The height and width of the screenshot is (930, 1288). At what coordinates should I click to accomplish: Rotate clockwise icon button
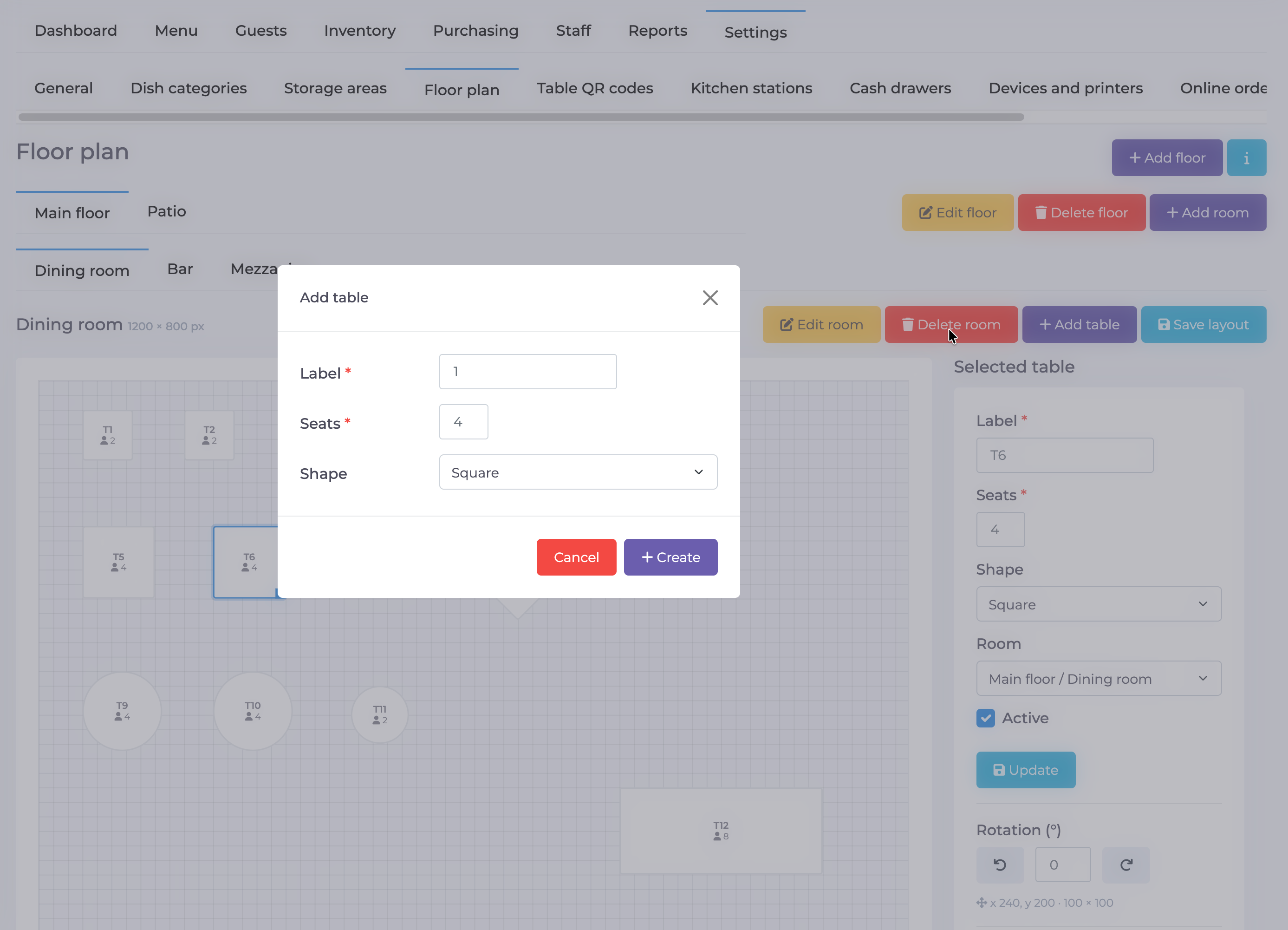(1126, 865)
